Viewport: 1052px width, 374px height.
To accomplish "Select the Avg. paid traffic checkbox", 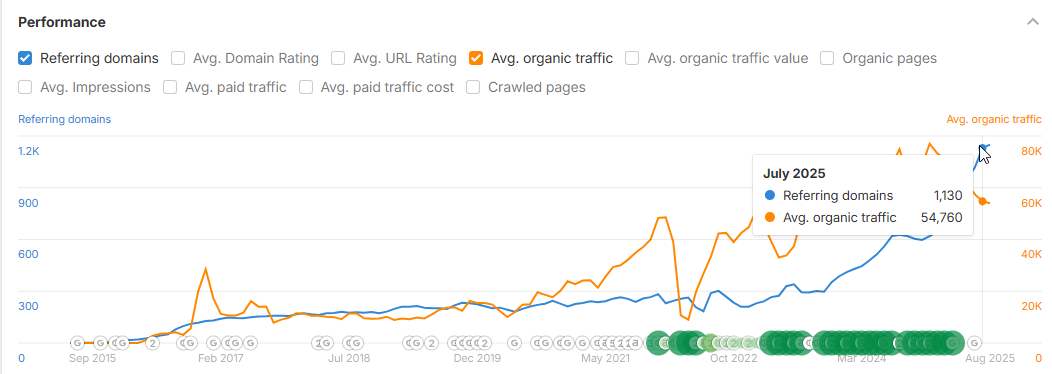I will coord(170,87).
